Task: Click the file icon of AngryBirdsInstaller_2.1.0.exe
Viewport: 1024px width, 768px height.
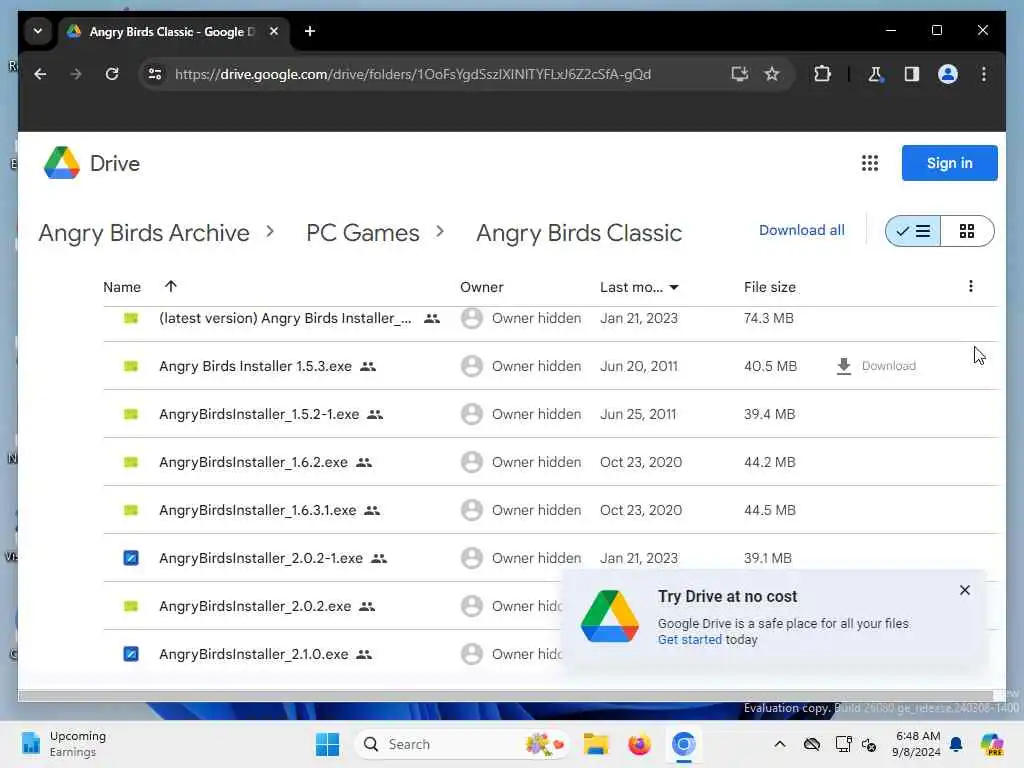Action: click(131, 654)
